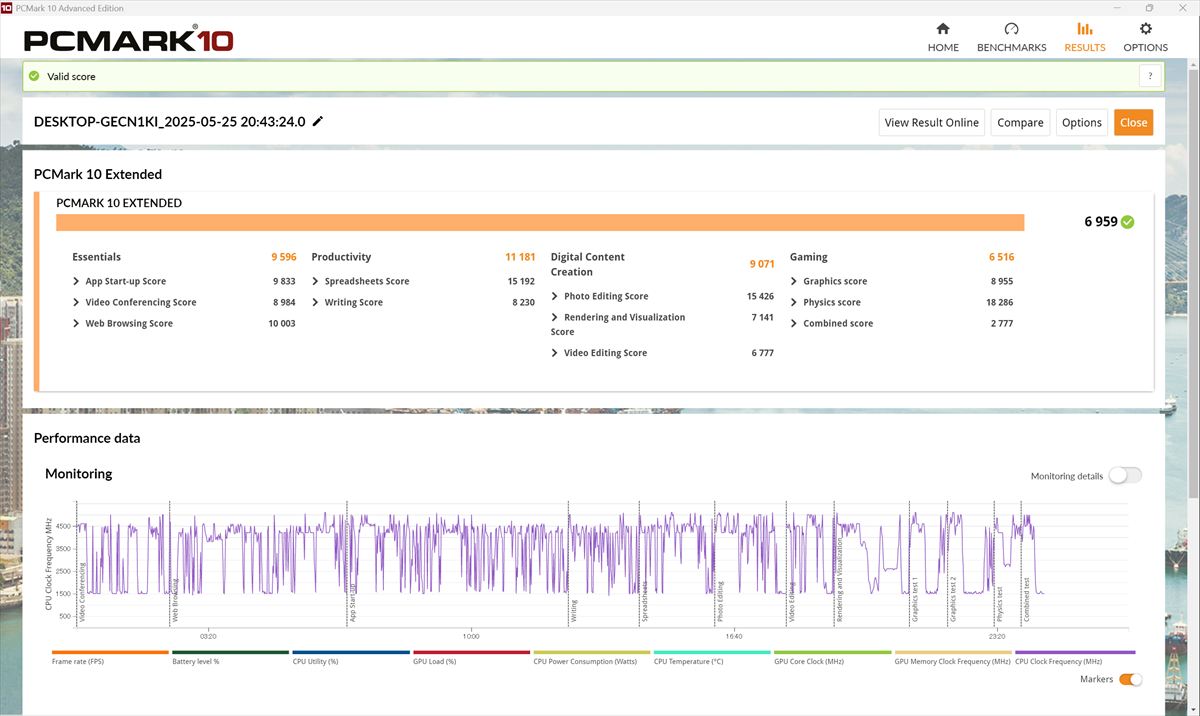Screen dimensions: 1200x716
Task: Click the Physics score value 18 286
Action: 999,302
